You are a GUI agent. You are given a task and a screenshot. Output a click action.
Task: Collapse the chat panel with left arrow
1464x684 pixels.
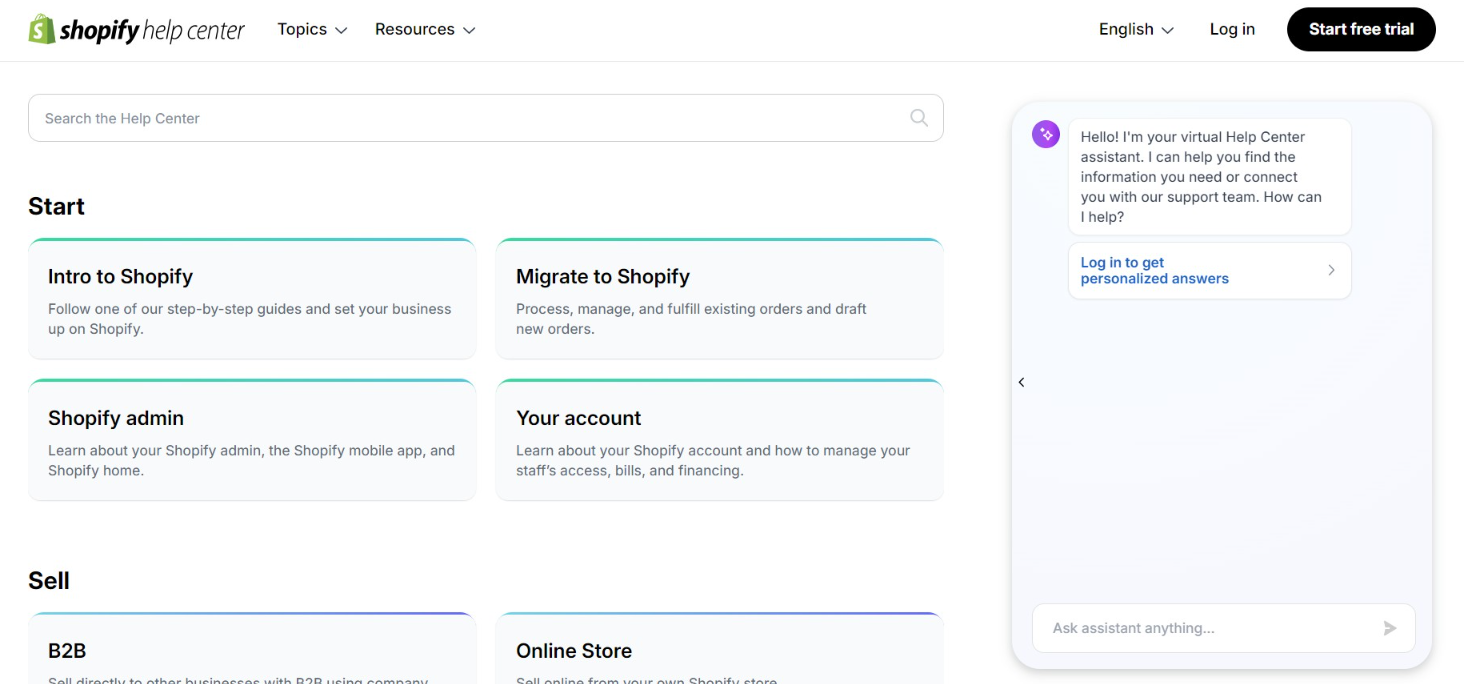point(1021,382)
